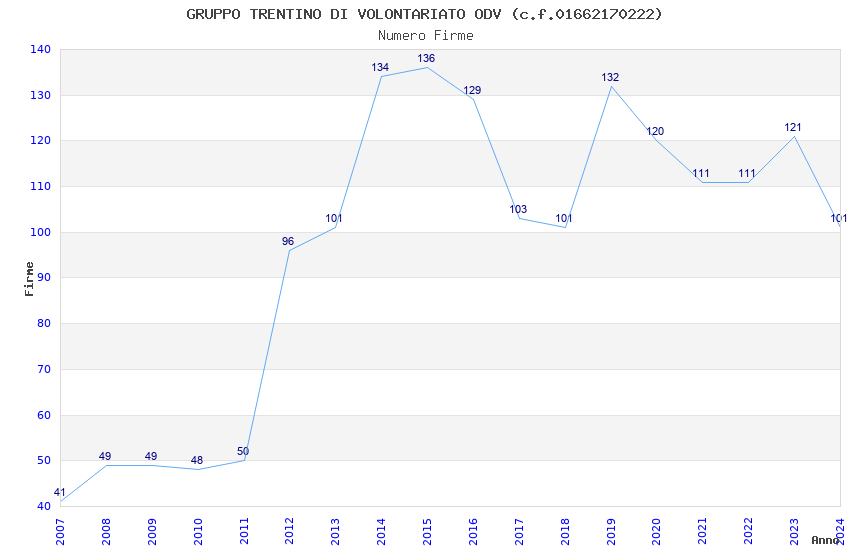Click the 2016 year label
This screenshot has height=550, width=850.
point(473,532)
